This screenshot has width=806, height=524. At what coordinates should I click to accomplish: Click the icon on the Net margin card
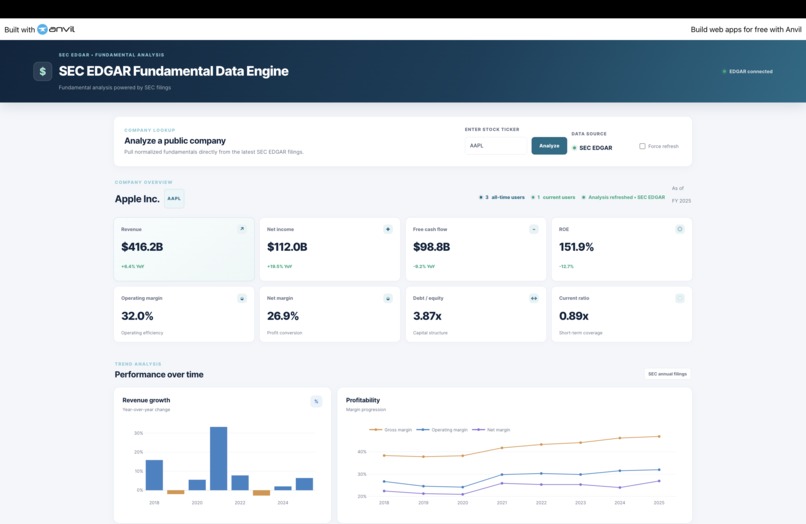pos(388,298)
